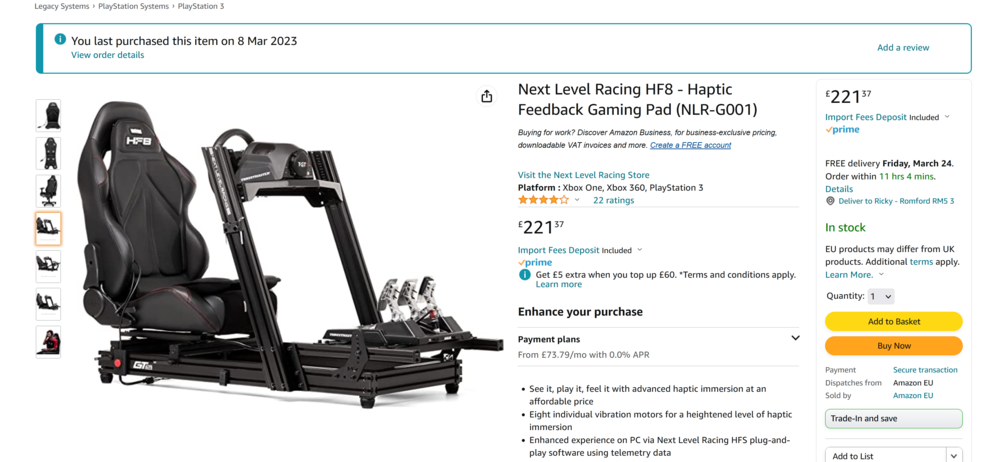The image size is (1000, 462).
Task: Click Trade-In and save button
Action: click(x=893, y=419)
